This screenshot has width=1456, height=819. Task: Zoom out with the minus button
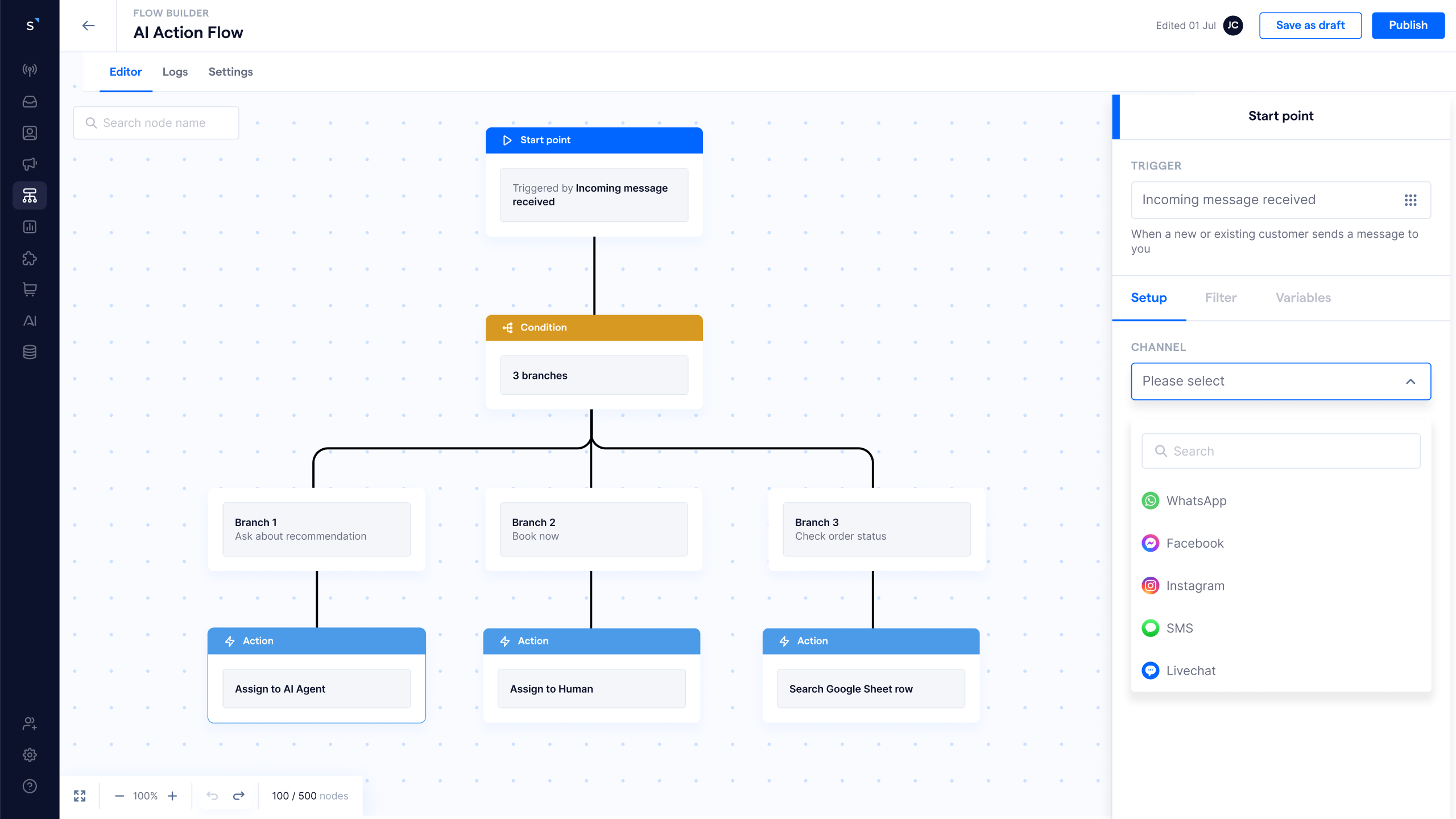[x=119, y=796]
